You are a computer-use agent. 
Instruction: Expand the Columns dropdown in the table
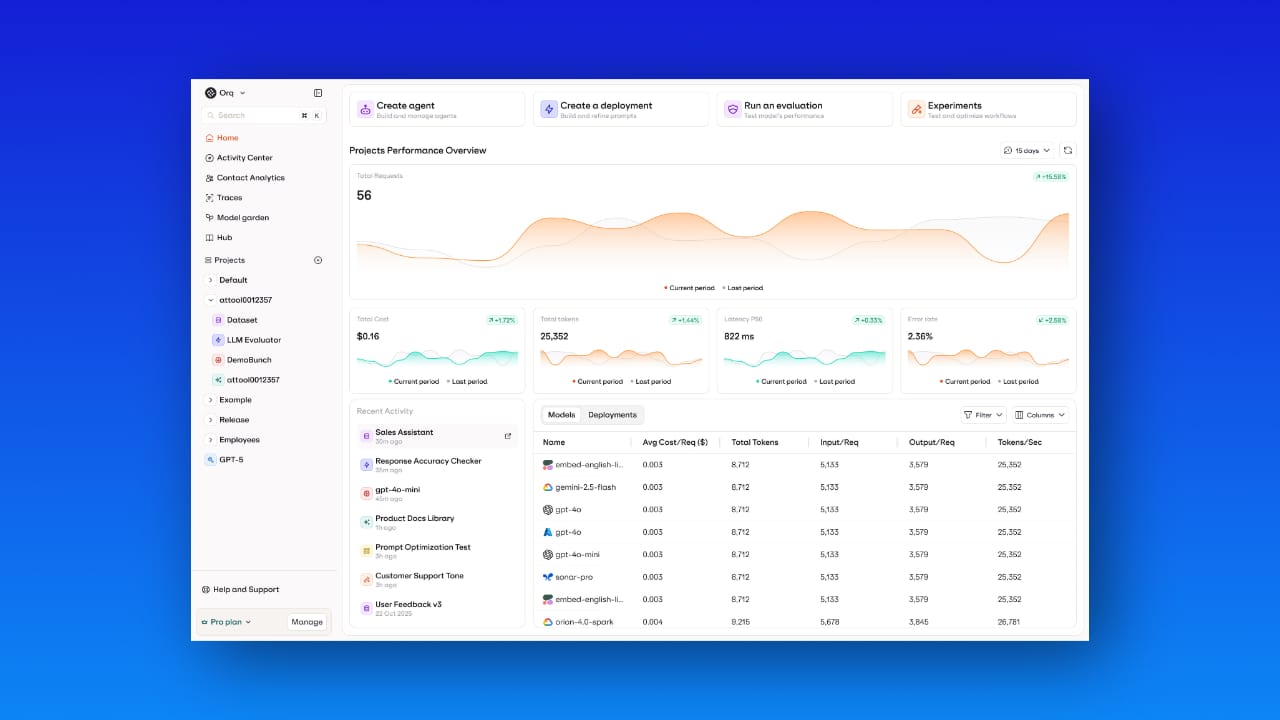tap(1039, 414)
